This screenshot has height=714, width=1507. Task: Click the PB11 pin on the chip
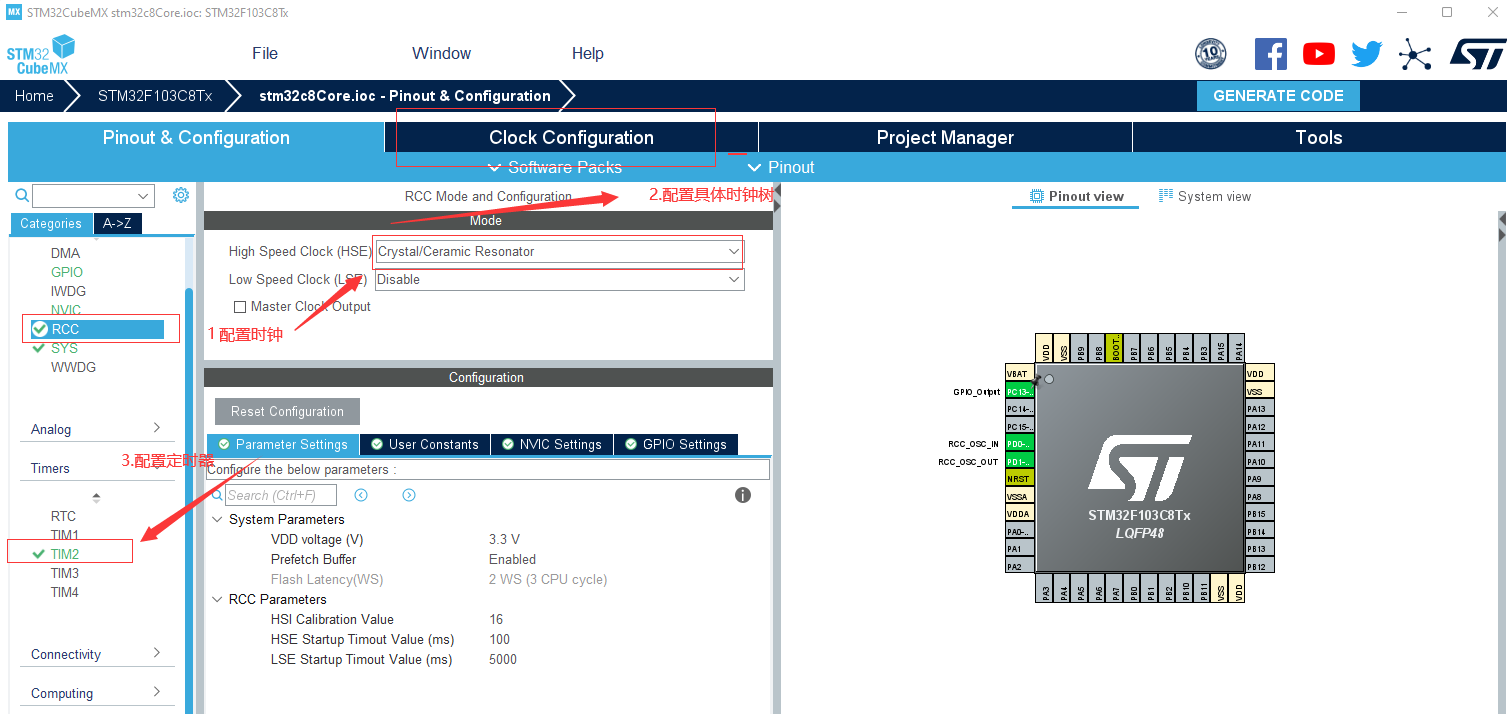tap(1204, 588)
